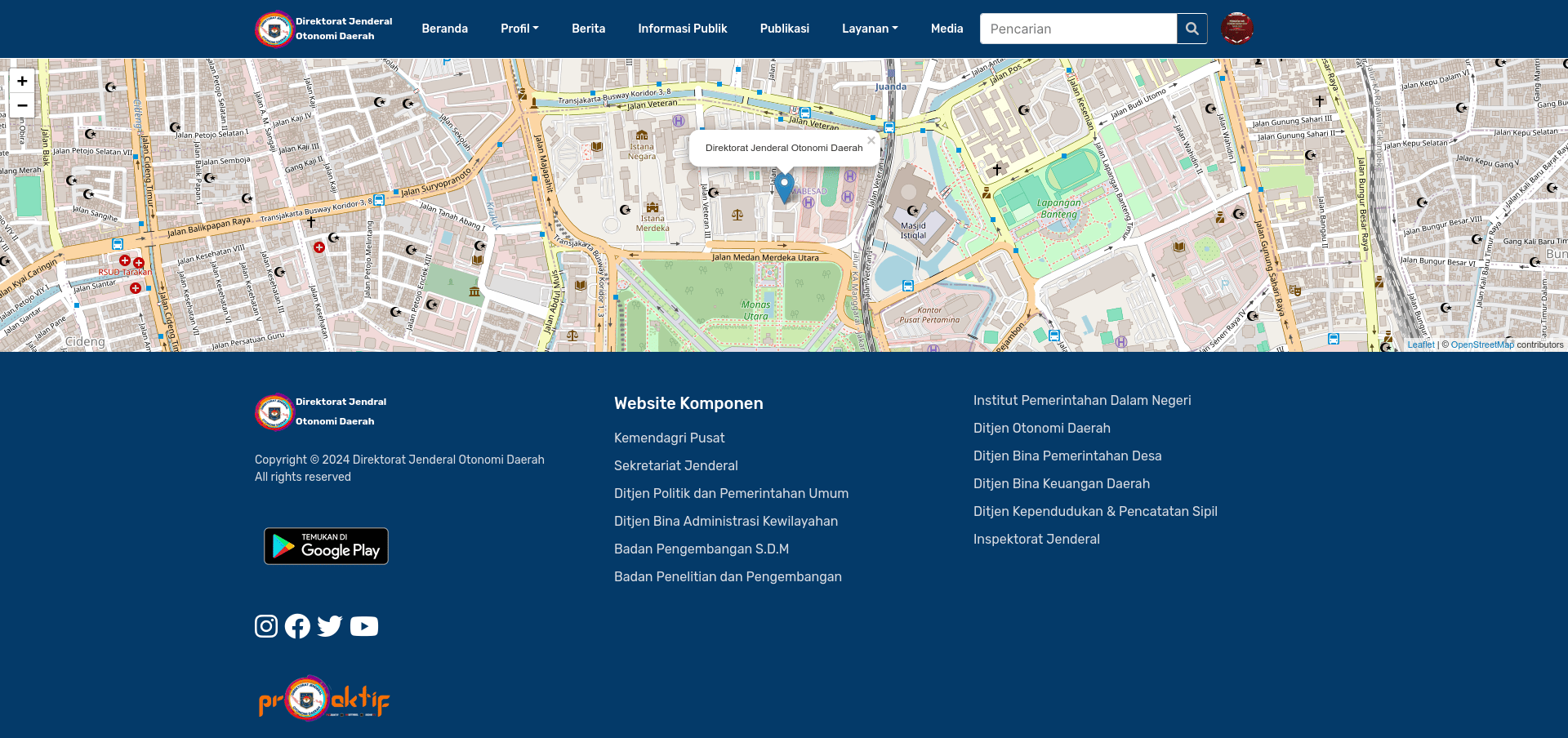Open the Media menu item
The width and height of the screenshot is (1568, 738).
coord(947,29)
